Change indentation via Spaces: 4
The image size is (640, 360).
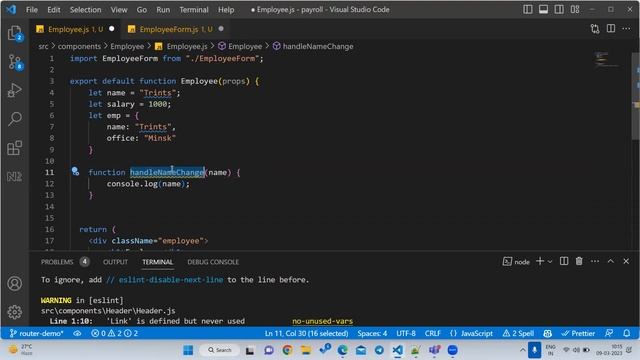[372, 333]
